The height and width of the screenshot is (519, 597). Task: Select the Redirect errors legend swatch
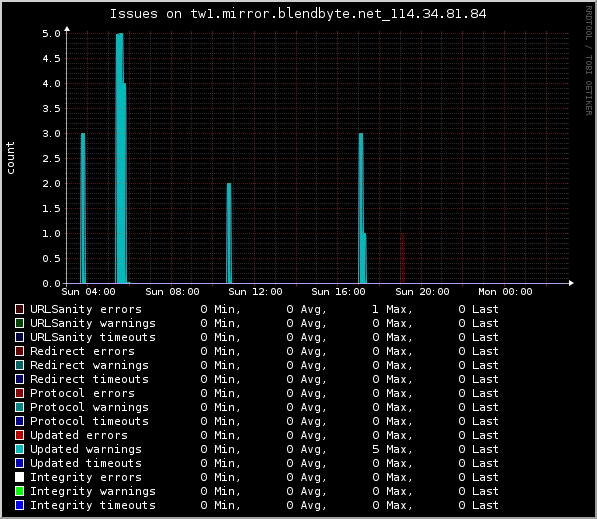(19, 351)
